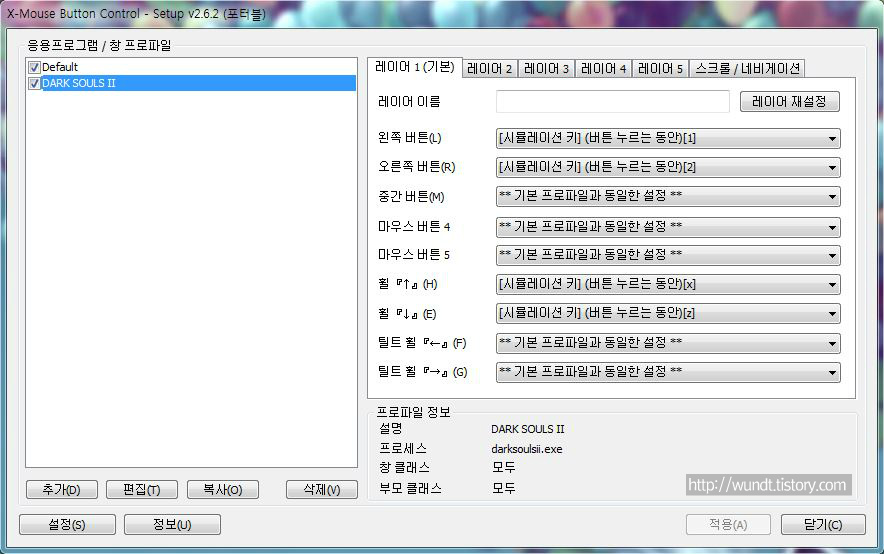This screenshot has height=554, width=884.
Task: Click the 편집(T) button
Action: pos(142,490)
